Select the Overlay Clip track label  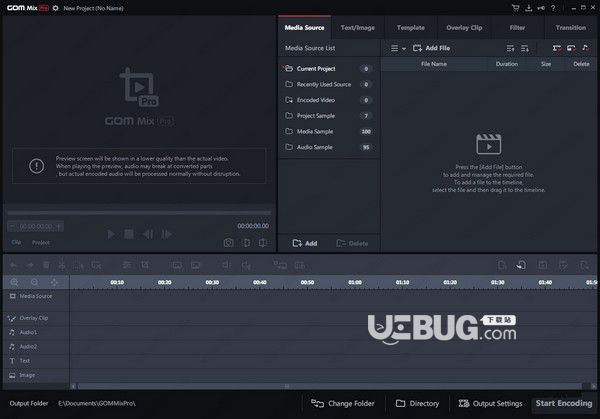tap(36, 318)
